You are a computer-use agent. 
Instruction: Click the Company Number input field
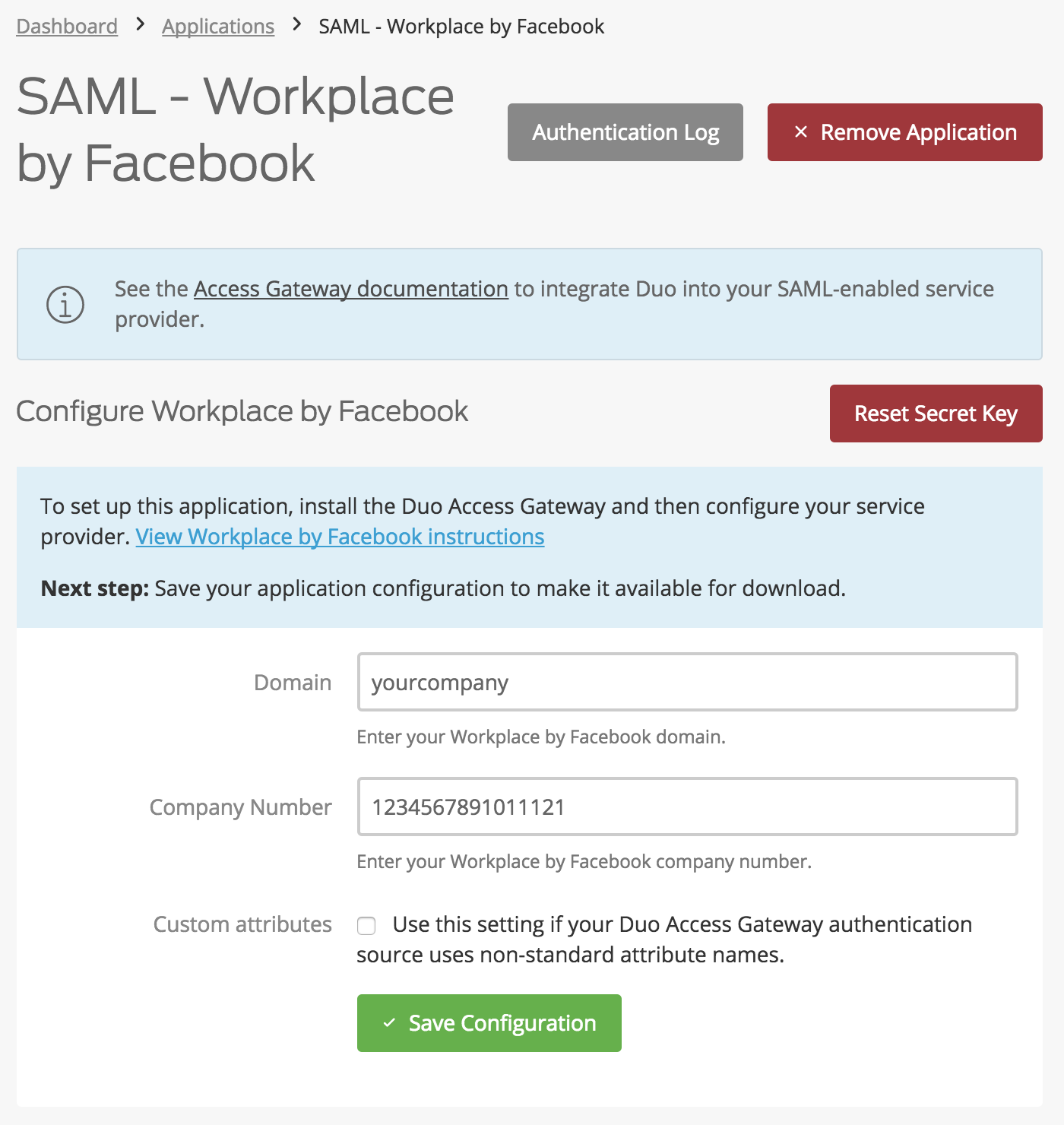[688, 807]
